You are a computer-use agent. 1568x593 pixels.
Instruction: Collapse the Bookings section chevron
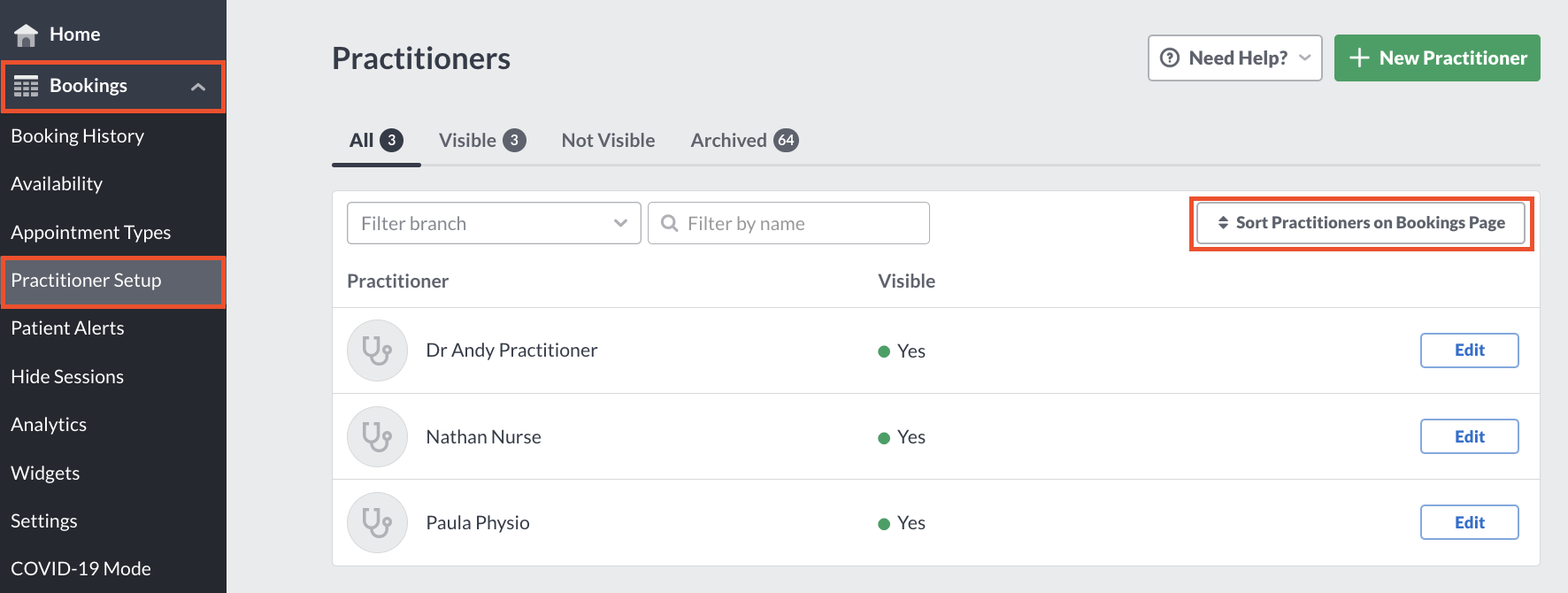[196, 85]
